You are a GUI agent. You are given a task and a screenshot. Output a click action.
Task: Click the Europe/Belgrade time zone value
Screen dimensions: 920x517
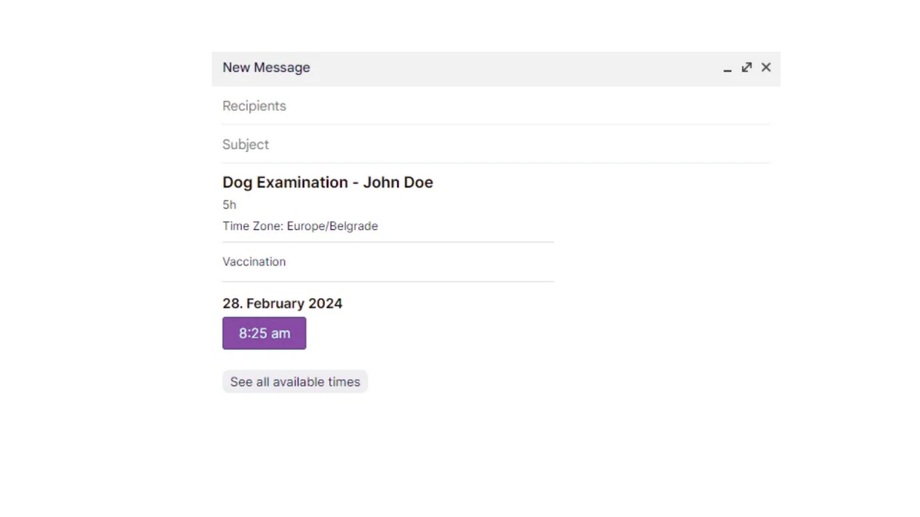pos(332,226)
